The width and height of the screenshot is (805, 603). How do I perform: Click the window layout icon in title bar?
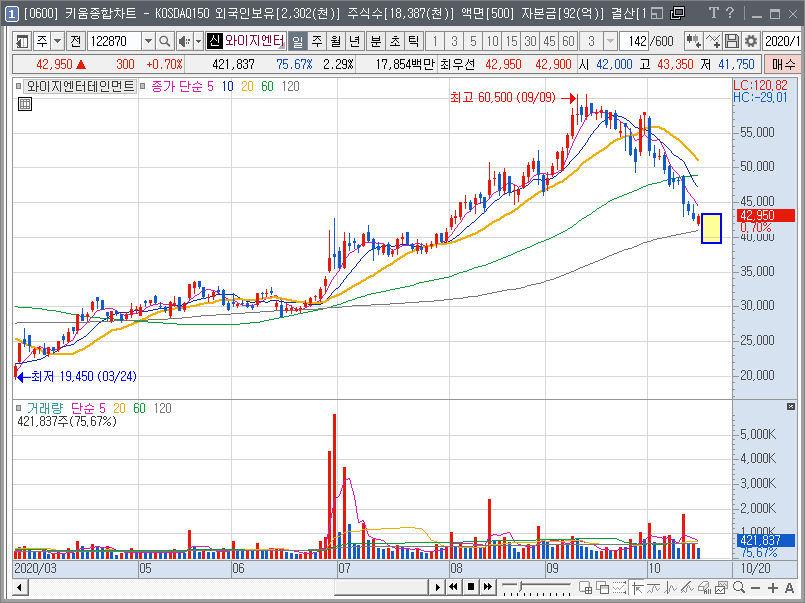pos(657,13)
